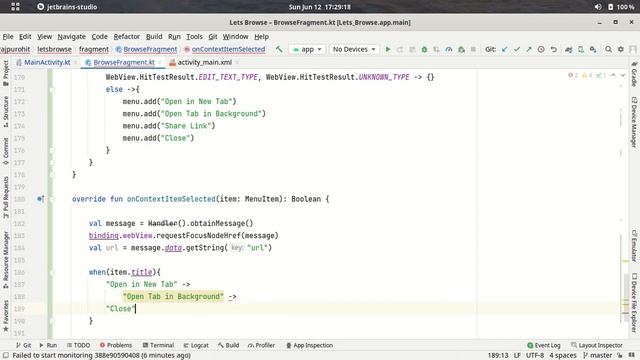
Task: Click the BrowseFragment breadcrumb
Action: (x=147, y=49)
